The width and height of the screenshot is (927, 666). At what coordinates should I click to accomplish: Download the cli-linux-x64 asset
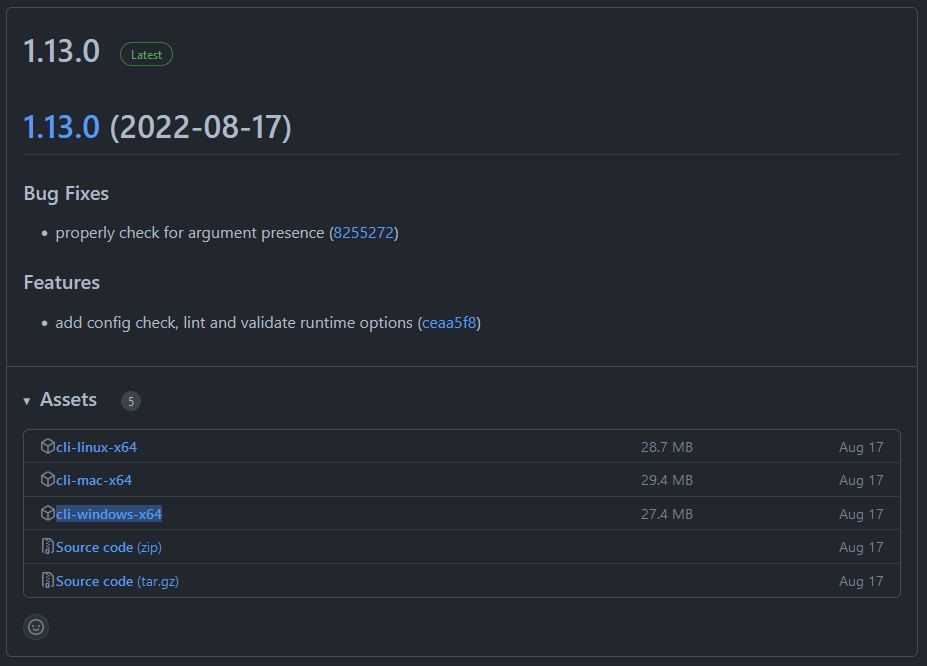pyautogui.click(x=96, y=447)
